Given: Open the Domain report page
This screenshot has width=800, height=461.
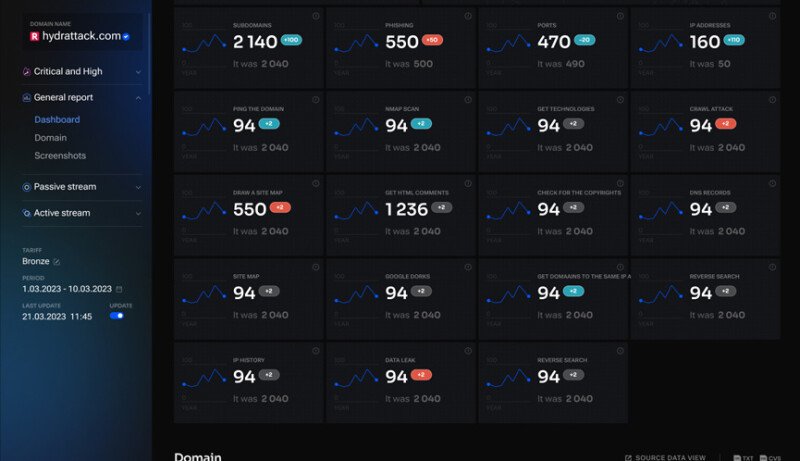Looking at the screenshot, I should click(x=51, y=138).
